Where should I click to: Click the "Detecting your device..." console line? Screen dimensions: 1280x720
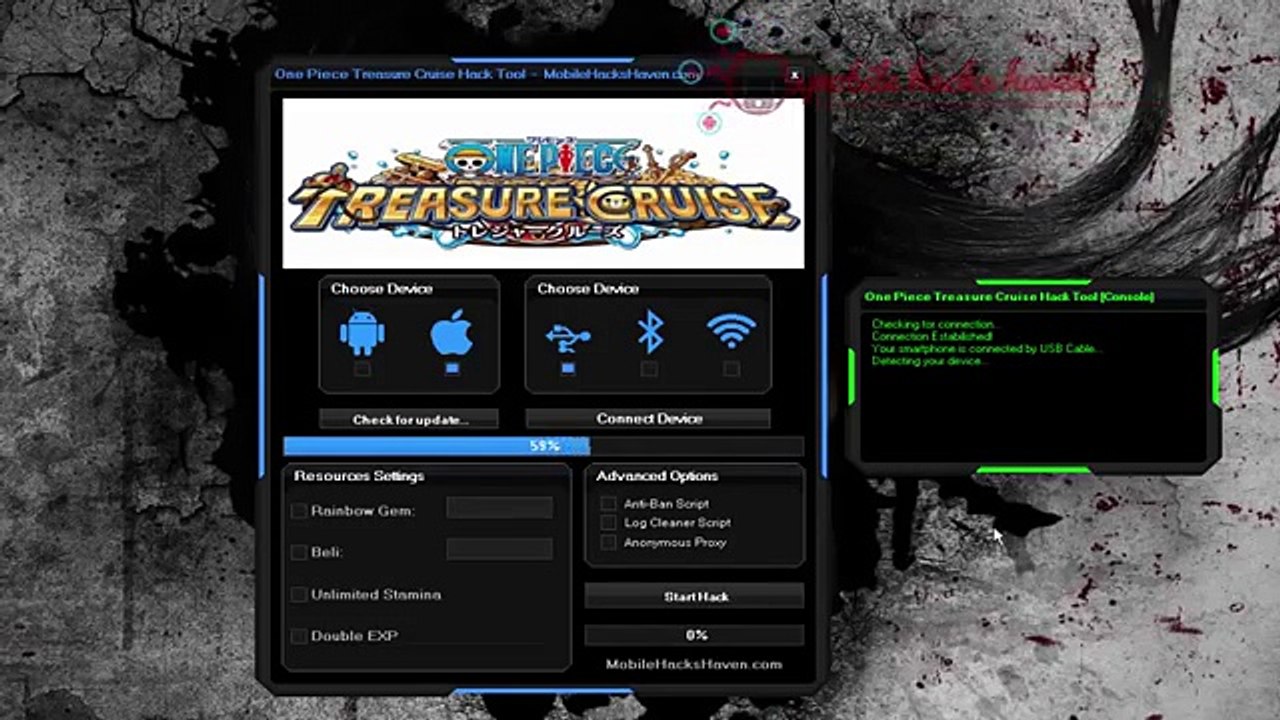pyautogui.click(x=929, y=361)
